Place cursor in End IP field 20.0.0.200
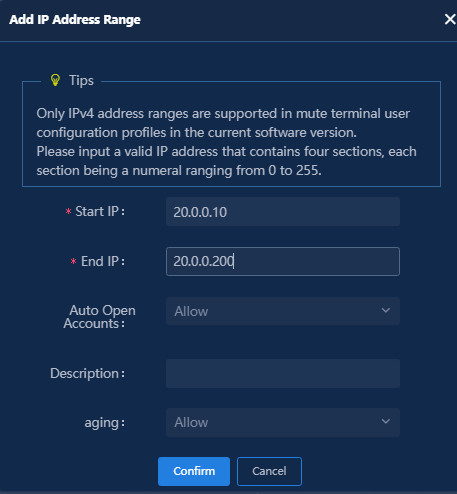 pos(283,261)
